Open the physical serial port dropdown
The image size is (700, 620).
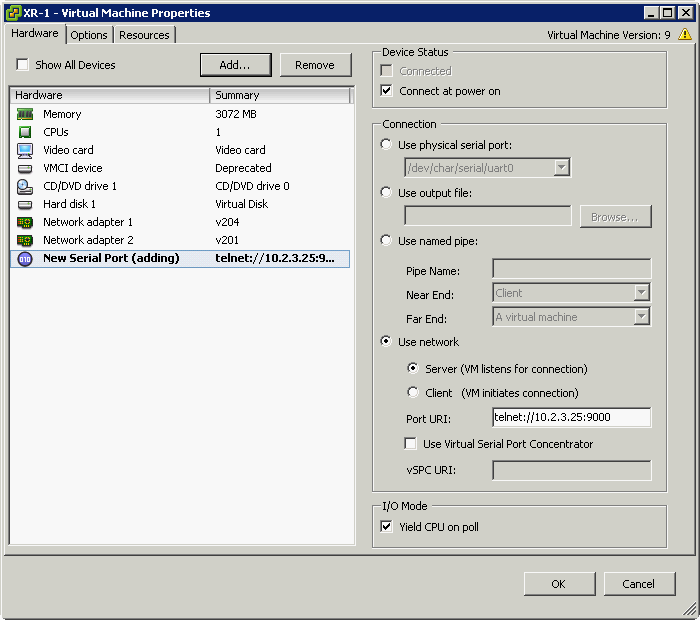562,168
